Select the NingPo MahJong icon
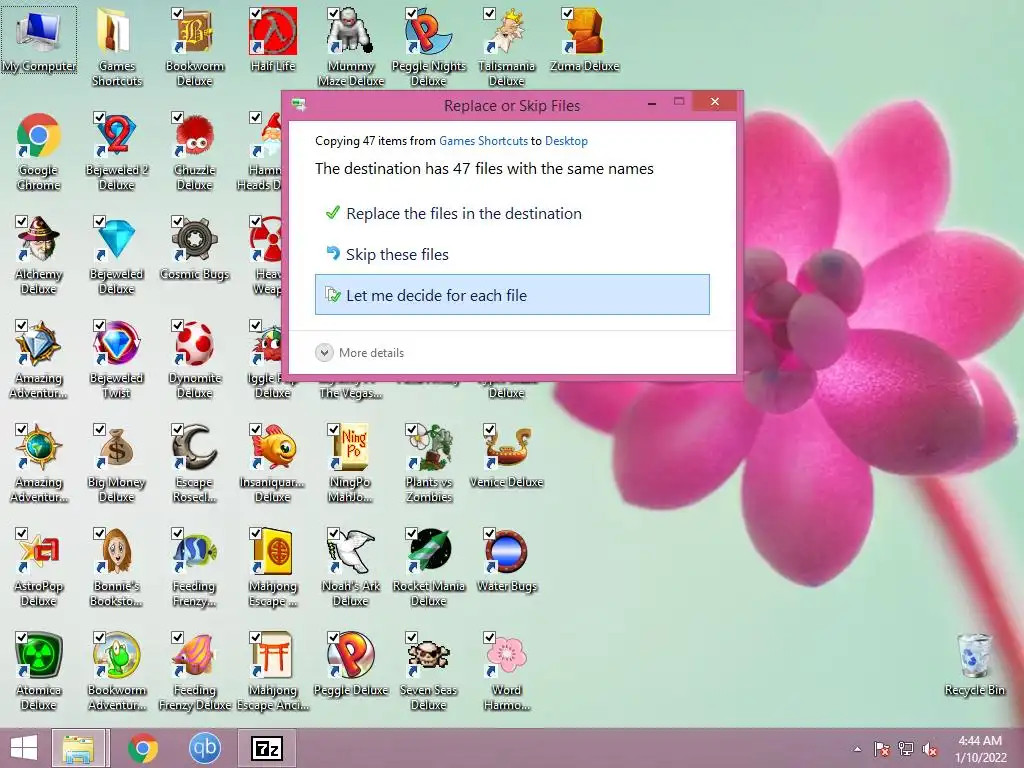Viewport: 1024px width, 768px height. pos(351,447)
